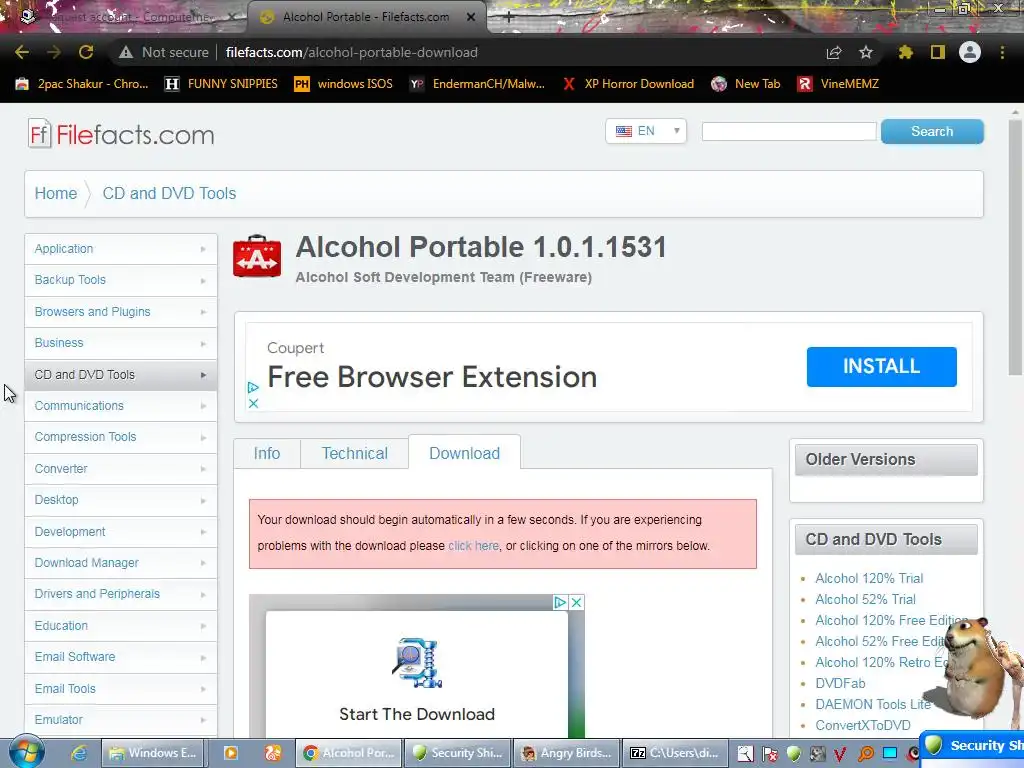Expand the Browsers and Plugins category

click(121, 312)
